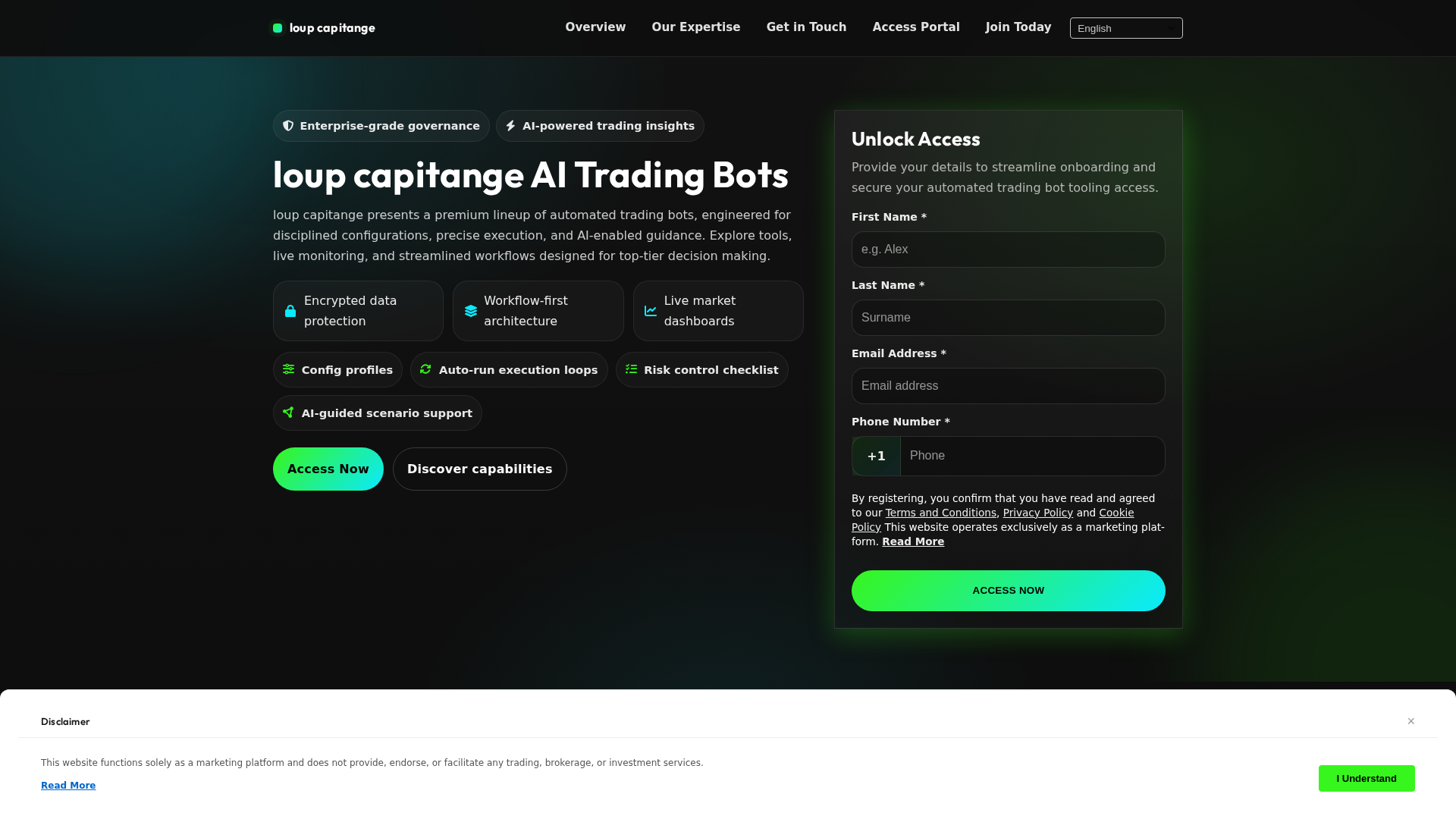This screenshot has height=819, width=1456.
Task: Click the arrow icon in AI-guided scenario support
Action: point(288,413)
